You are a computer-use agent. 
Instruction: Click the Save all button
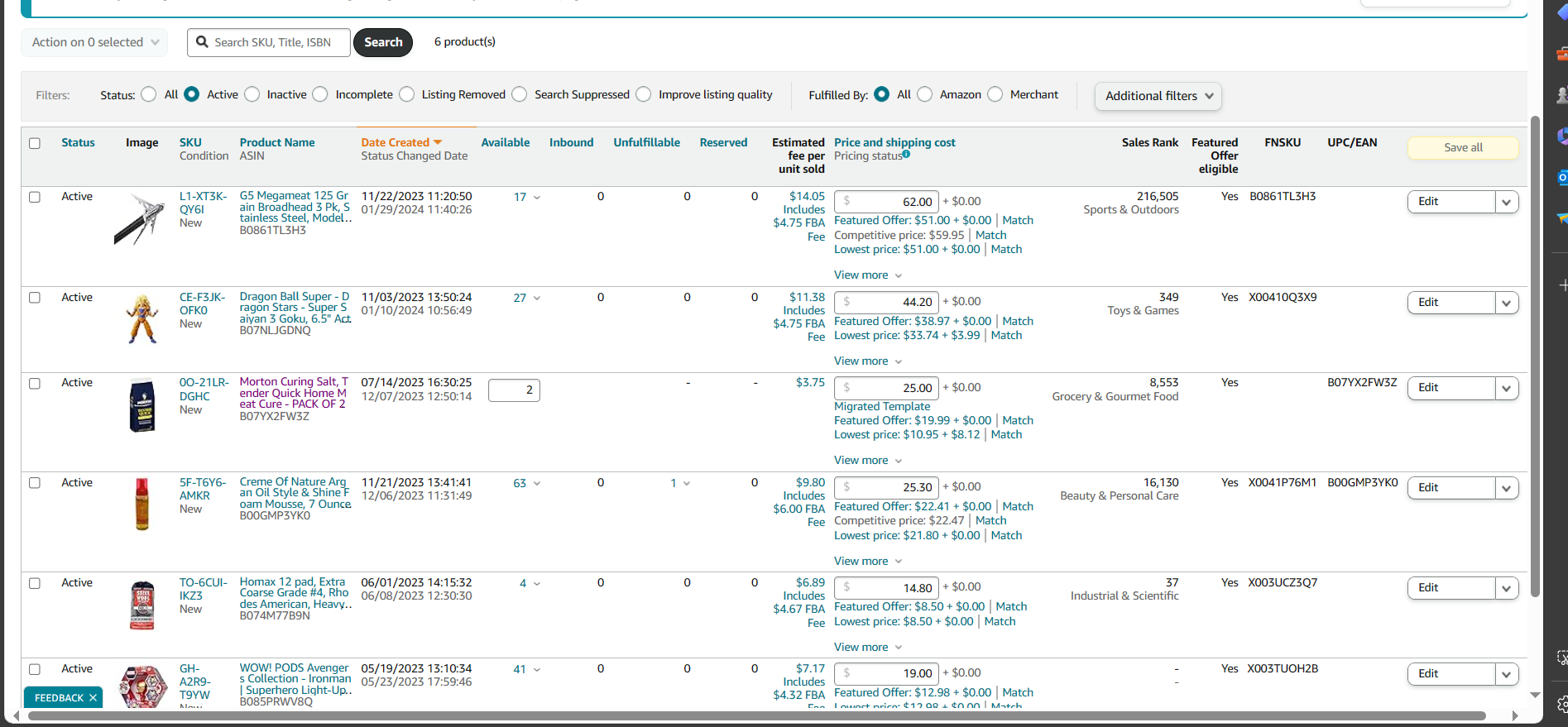click(1463, 148)
